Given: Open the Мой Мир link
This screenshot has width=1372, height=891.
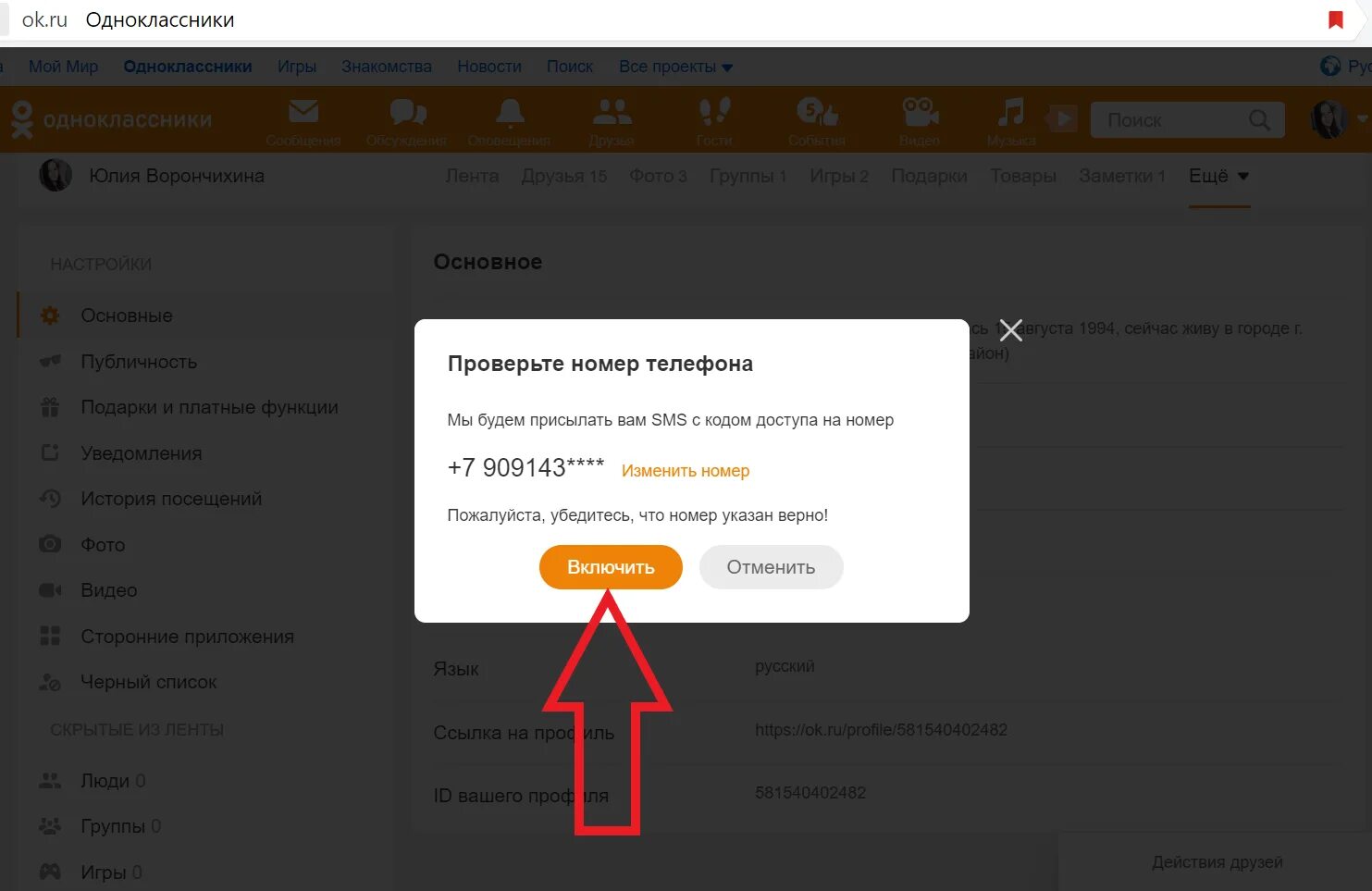Looking at the screenshot, I should (63, 67).
